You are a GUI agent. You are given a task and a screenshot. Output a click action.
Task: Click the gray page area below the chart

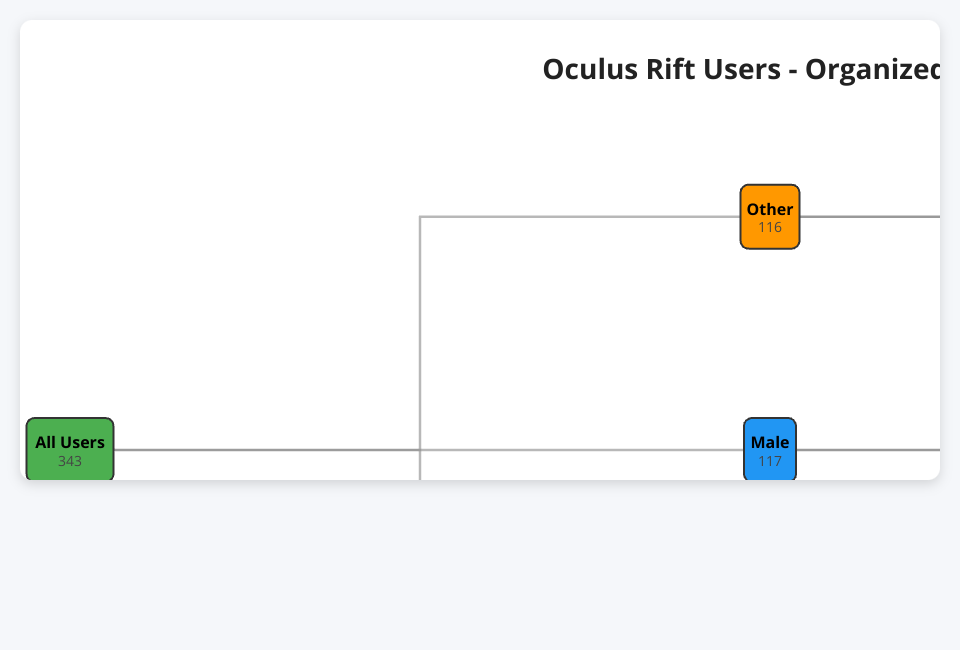480,565
